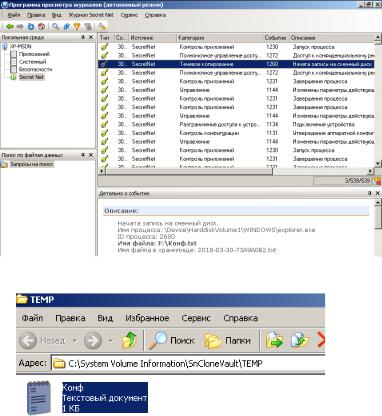Sort by the Категория column header

click(220, 38)
